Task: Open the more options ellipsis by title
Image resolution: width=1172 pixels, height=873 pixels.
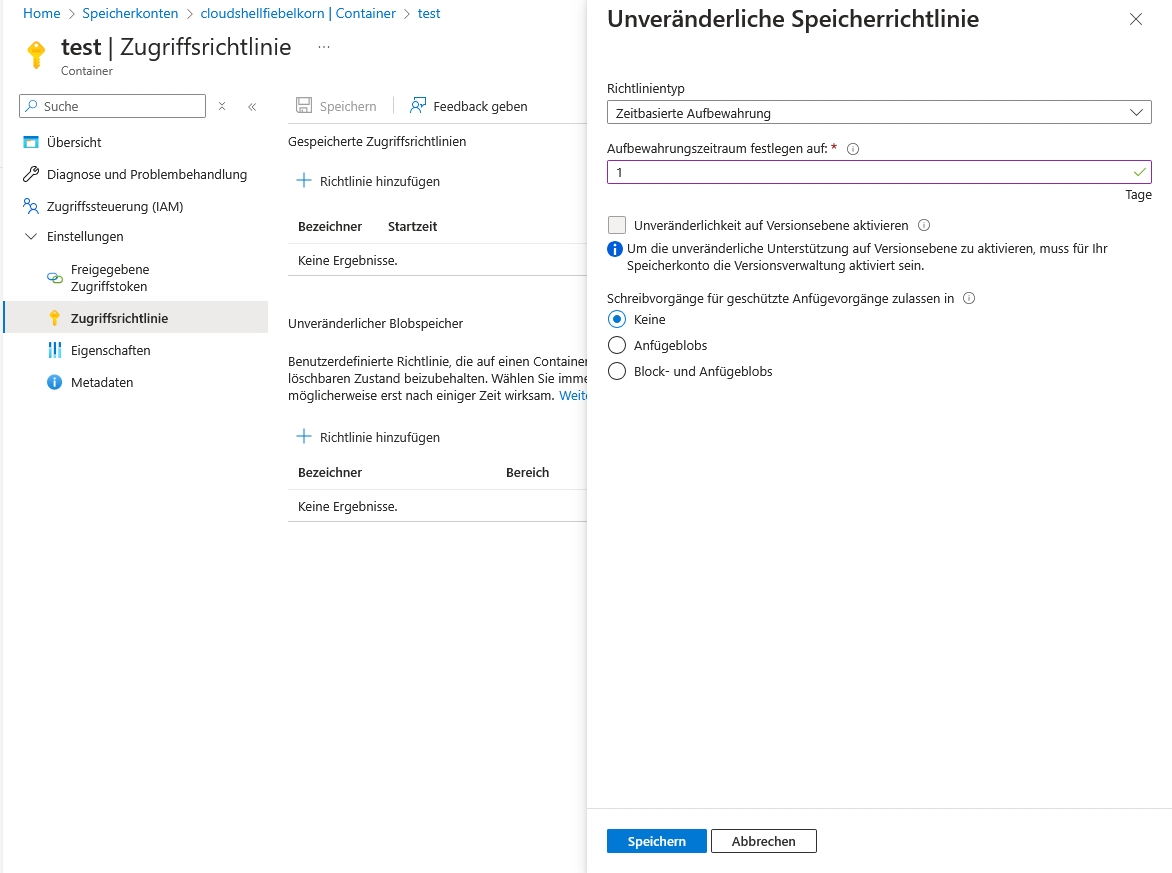Action: click(x=323, y=47)
